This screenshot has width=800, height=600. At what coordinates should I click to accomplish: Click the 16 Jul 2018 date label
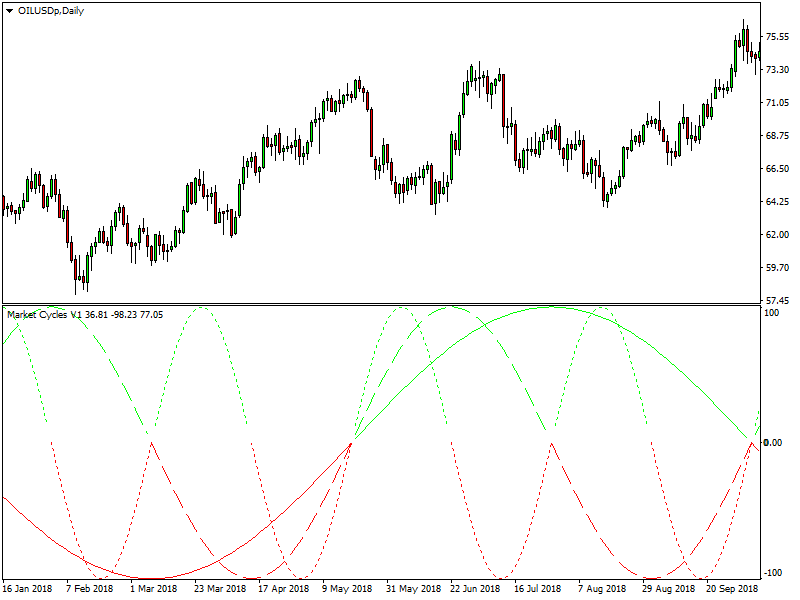point(538,589)
